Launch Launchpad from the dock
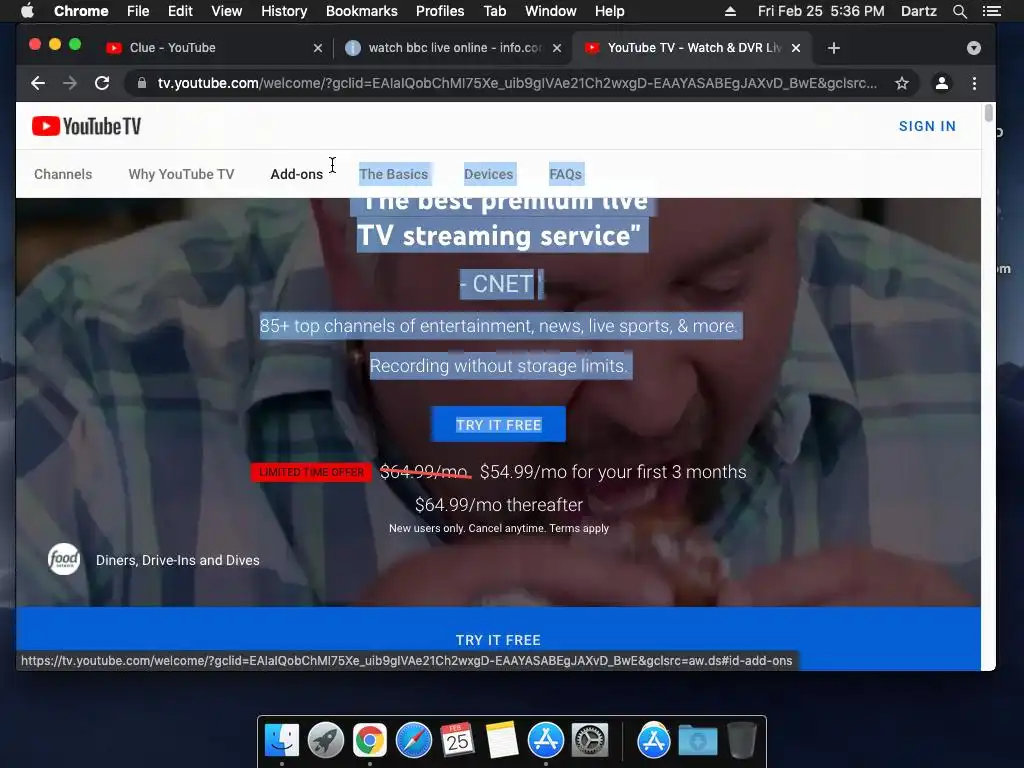The width and height of the screenshot is (1024, 768). (x=326, y=741)
